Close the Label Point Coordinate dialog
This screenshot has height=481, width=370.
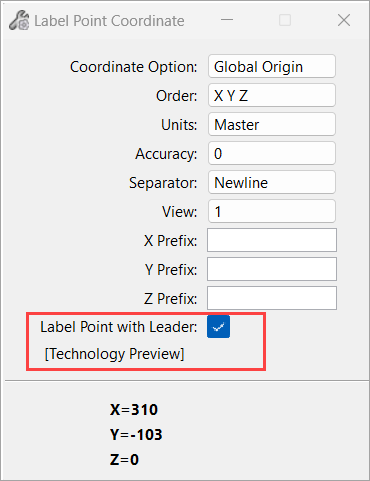point(344,20)
